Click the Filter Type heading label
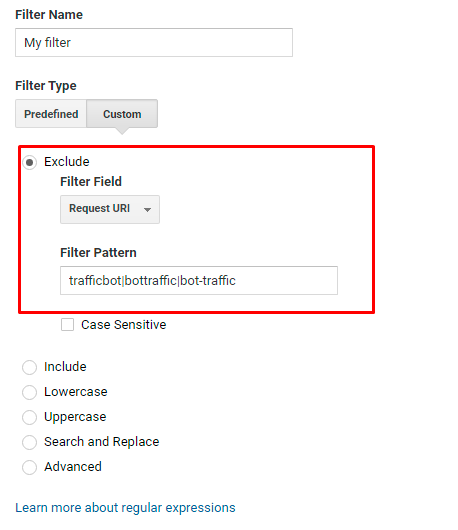 (46, 86)
